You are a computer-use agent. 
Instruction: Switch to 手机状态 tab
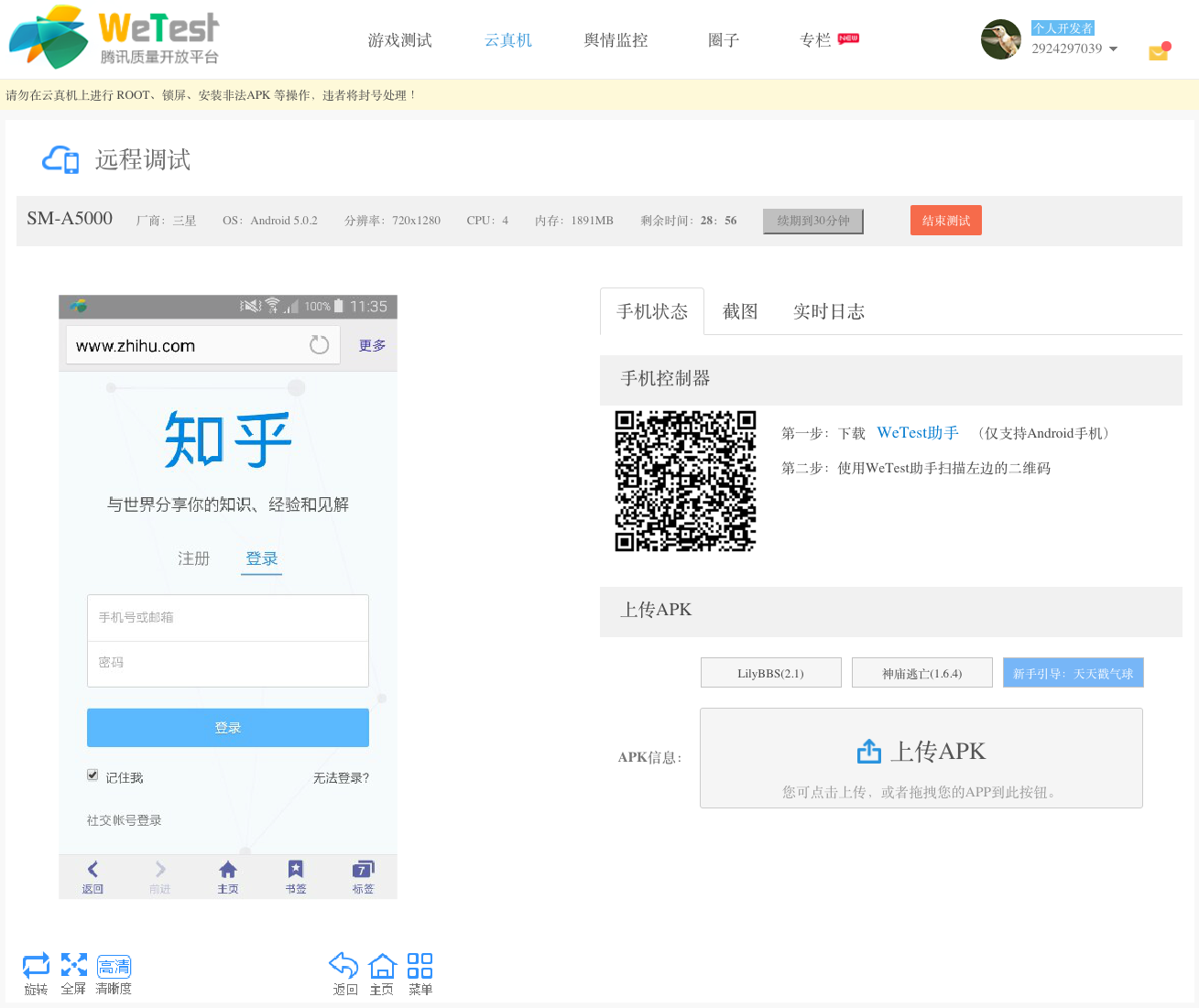(652, 311)
